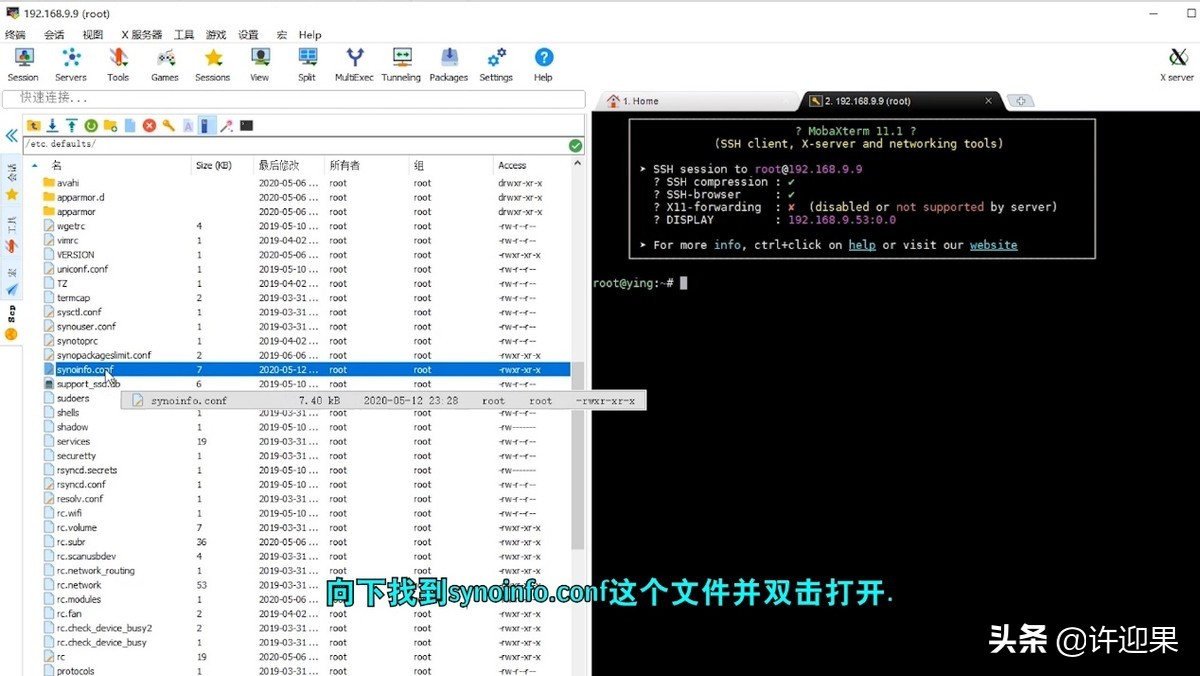
Task: Open the Servers toolbar icon
Action: (71, 65)
